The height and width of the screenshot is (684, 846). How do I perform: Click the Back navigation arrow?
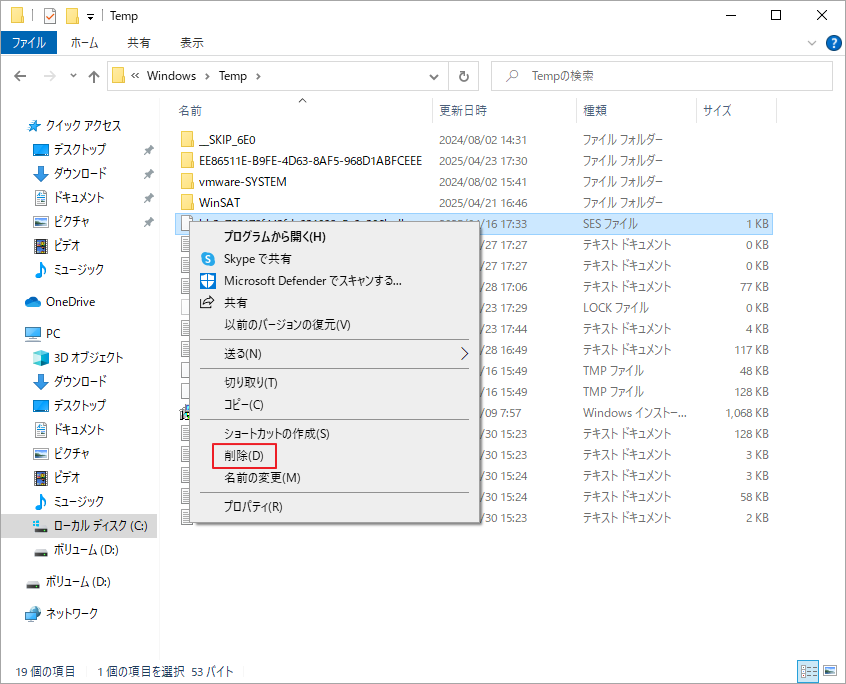click(20, 76)
